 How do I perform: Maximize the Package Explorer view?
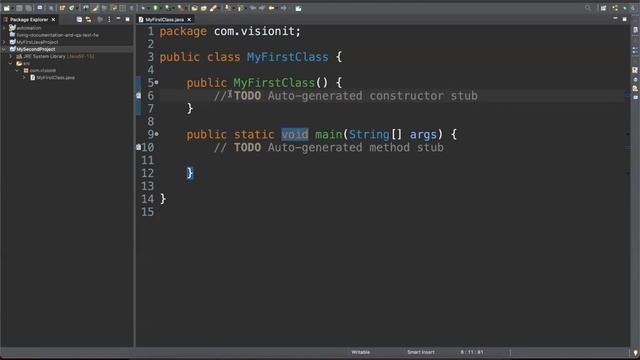click(x=128, y=19)
